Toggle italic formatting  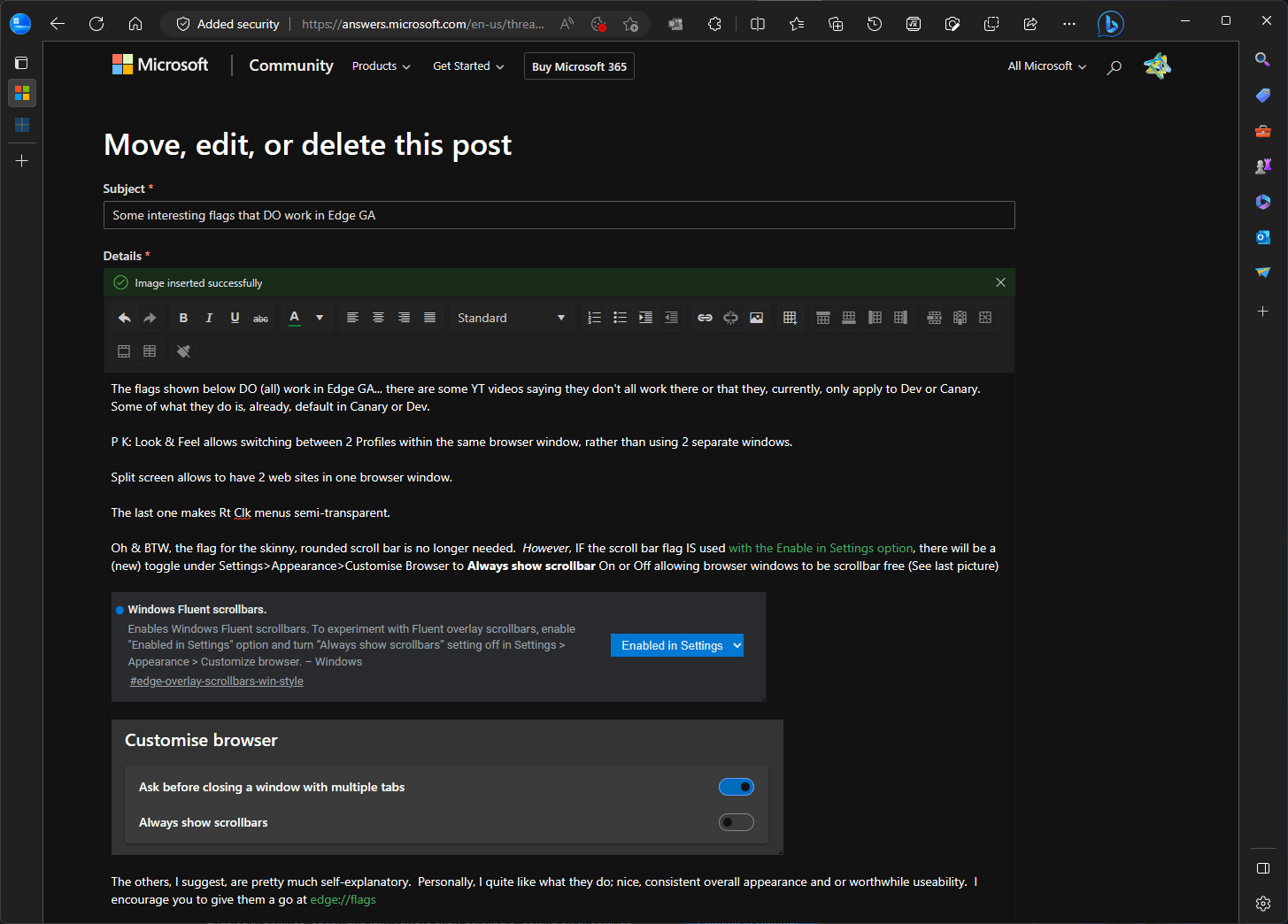[x=209, y=318]
